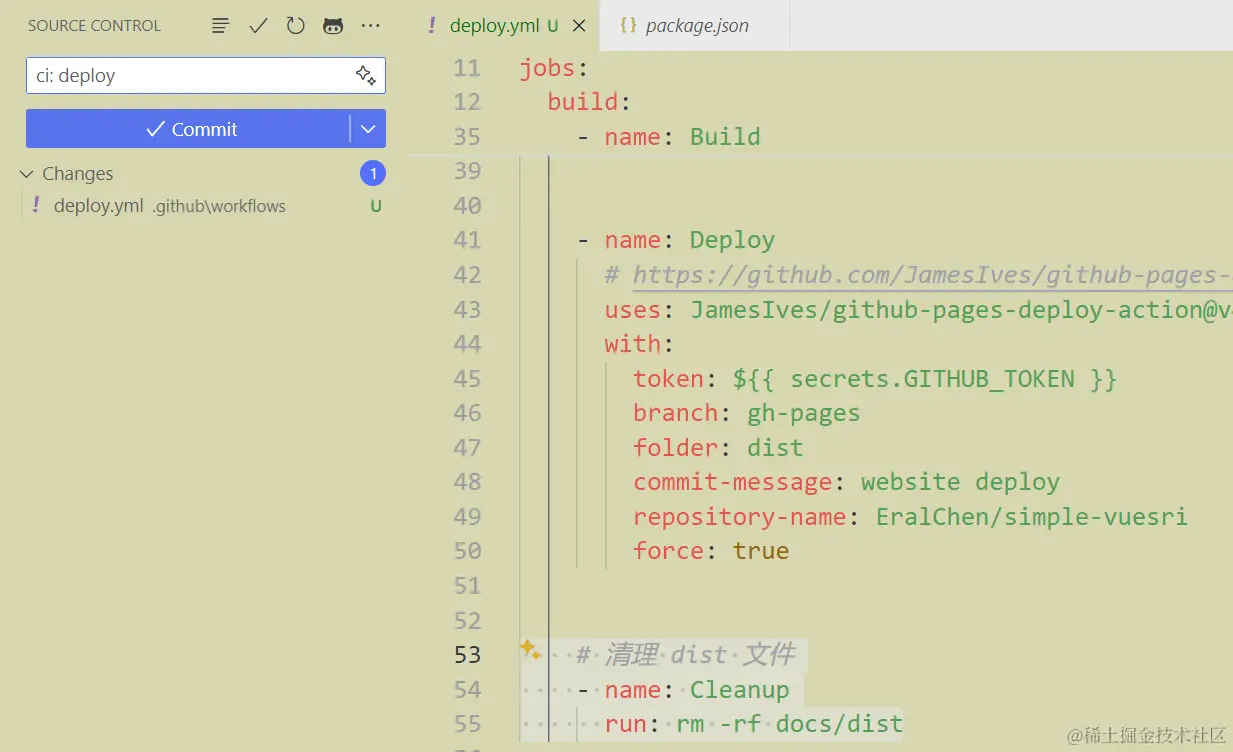Click 'uses: JamesIves/github-pages-deploy-action' line
Image resolution: width=1233 pixels, height=752 pixels.
tap(918, 309)
